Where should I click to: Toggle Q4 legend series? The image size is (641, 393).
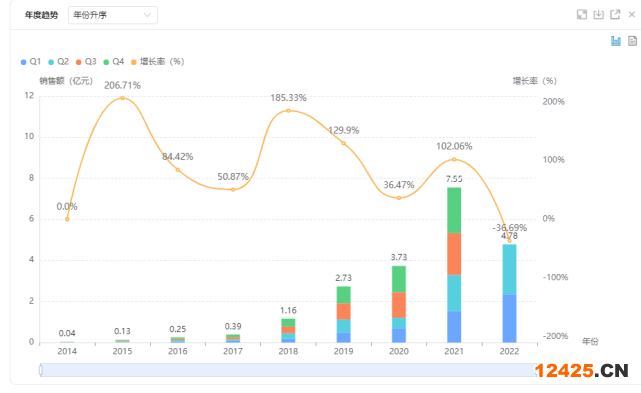coord(114,62)
